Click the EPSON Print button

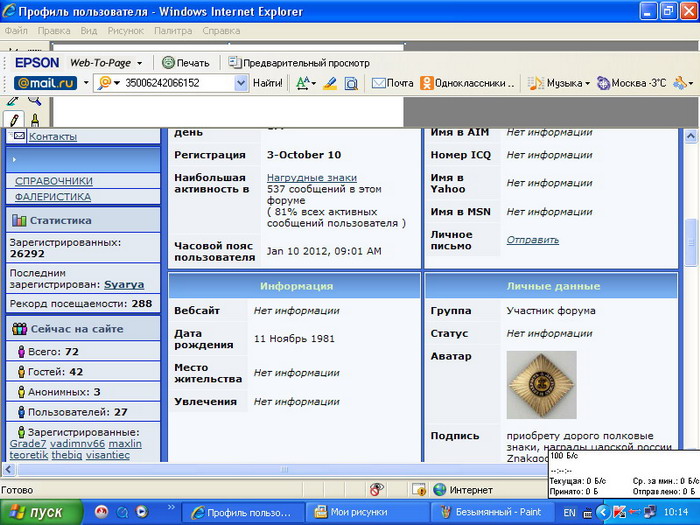coord(185,62)
